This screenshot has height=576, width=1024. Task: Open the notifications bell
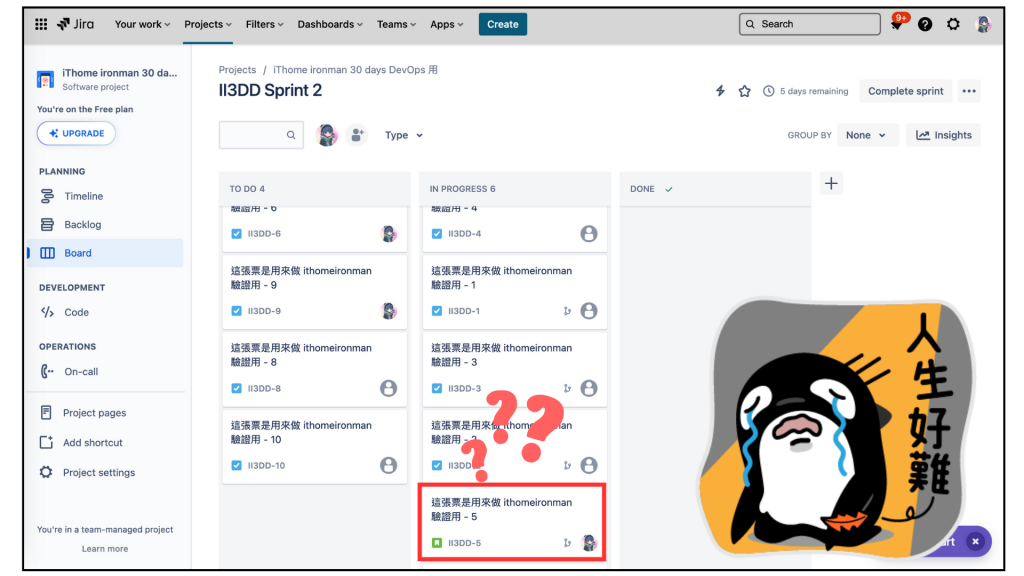(897, 24)
